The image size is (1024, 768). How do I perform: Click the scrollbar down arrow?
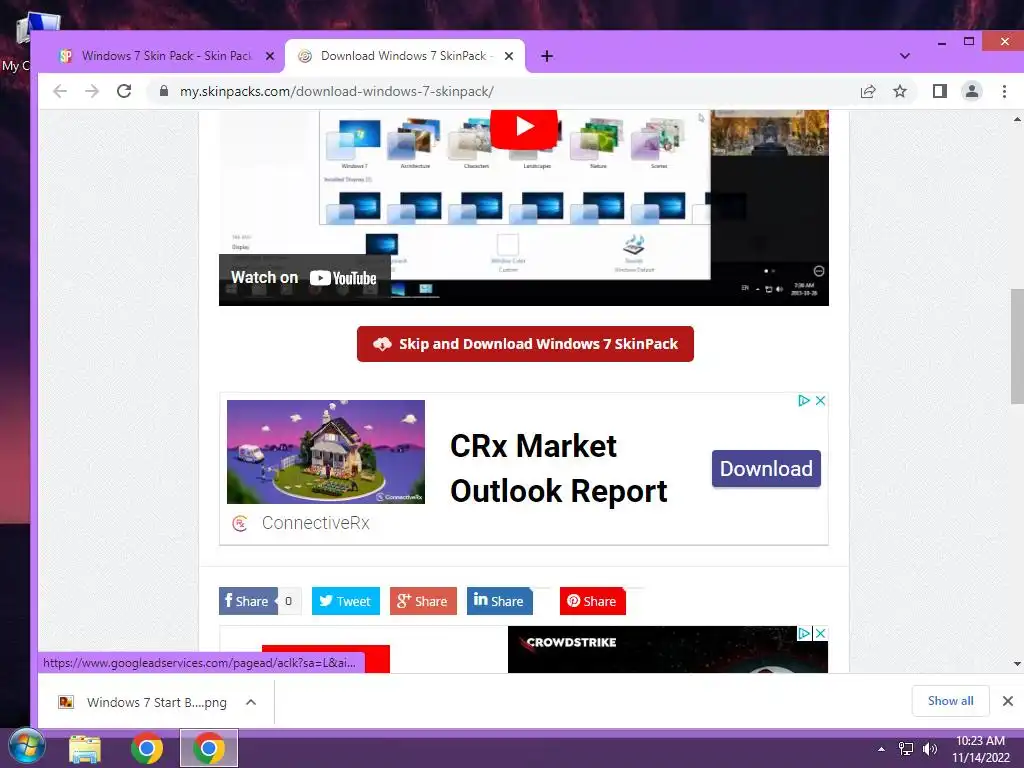1017,664
